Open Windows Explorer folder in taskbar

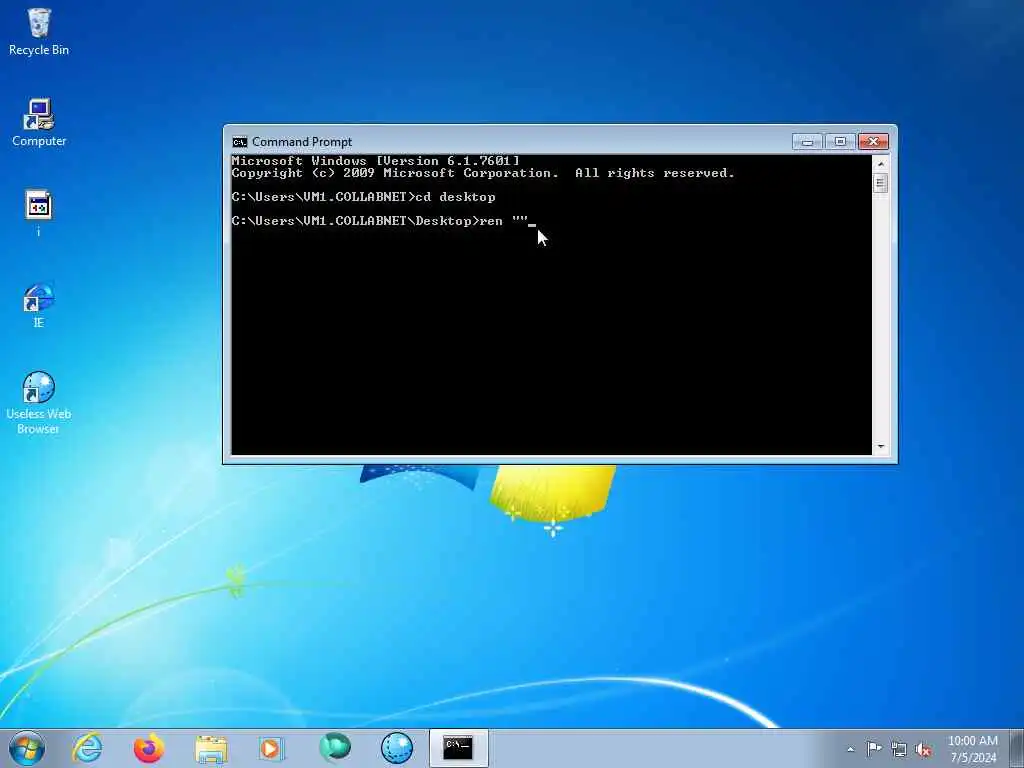pos(211,748)
